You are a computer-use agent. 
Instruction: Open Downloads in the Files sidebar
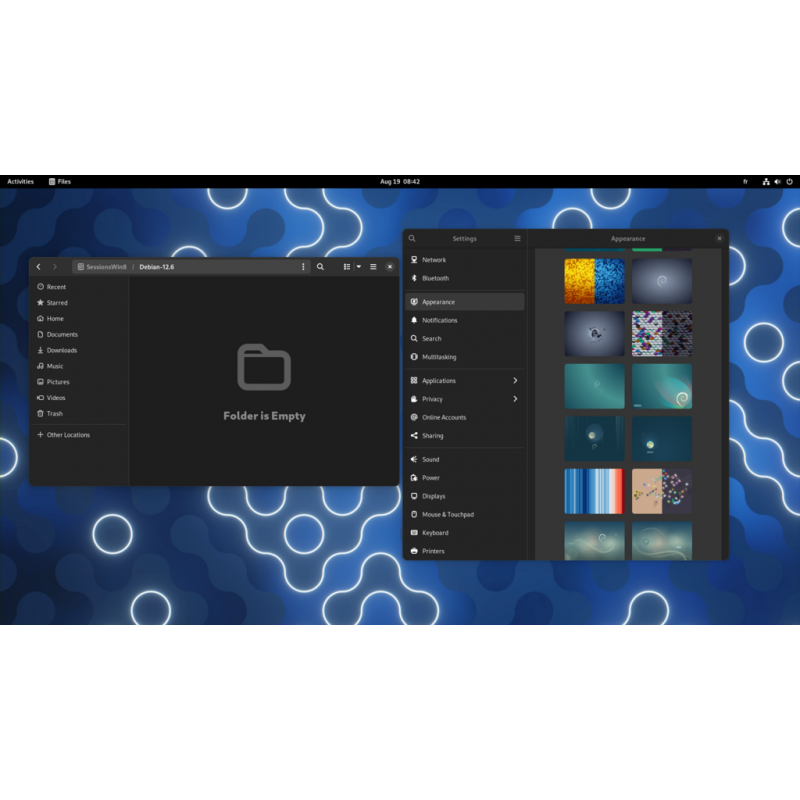pyautogui.click(x=61, y=350)
